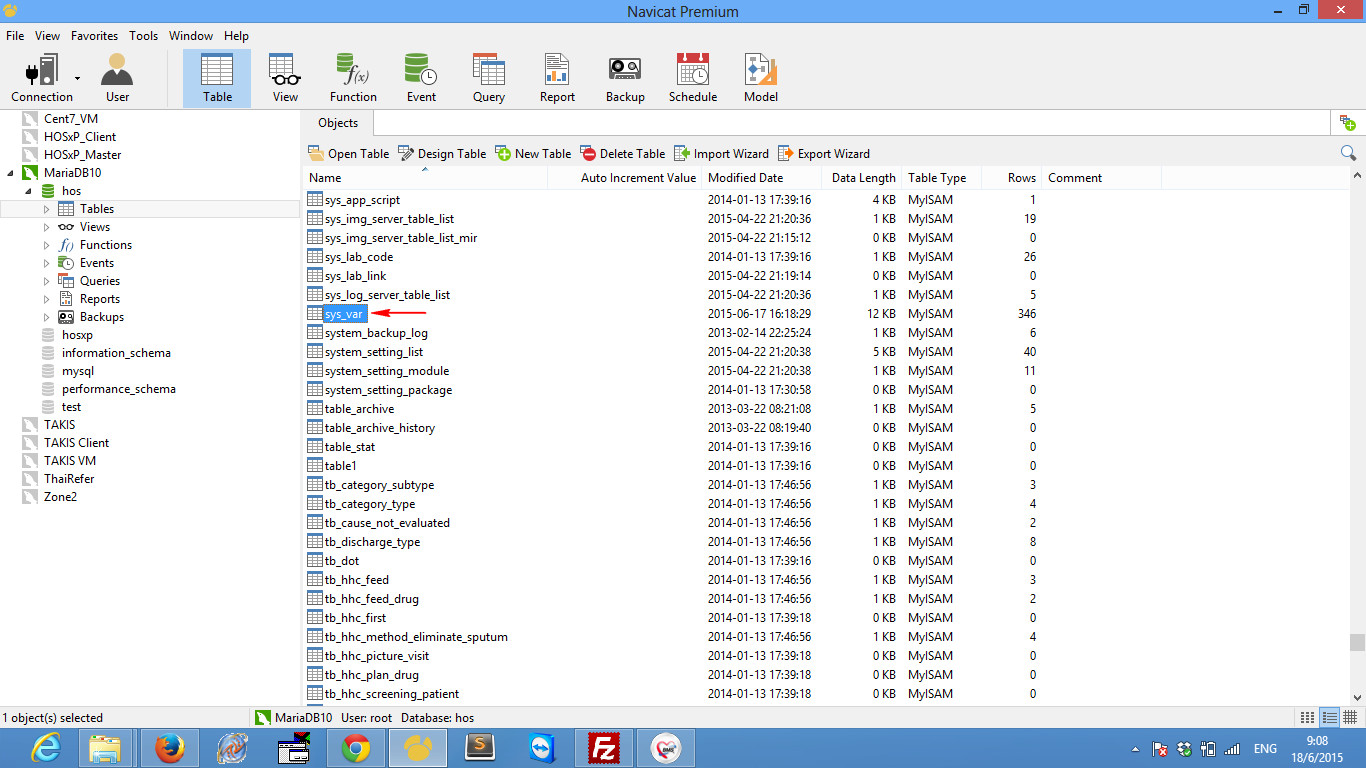This screenshot has width=1366, height=768.
Task: Click the search magnifier icon
Action: coord(1348,153)
